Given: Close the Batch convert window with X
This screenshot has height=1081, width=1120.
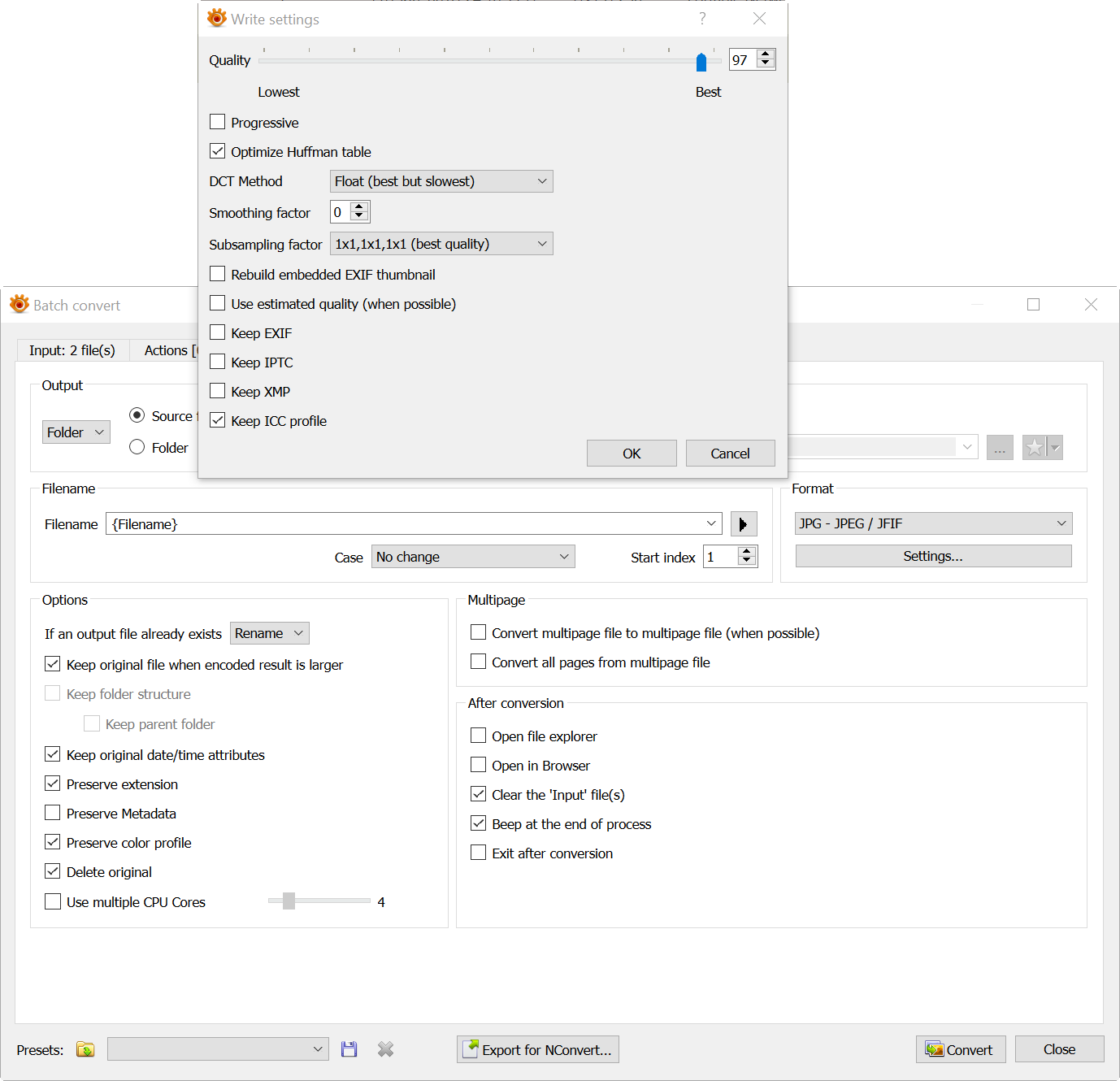Looking at the screenshot, I should 1091,305.
